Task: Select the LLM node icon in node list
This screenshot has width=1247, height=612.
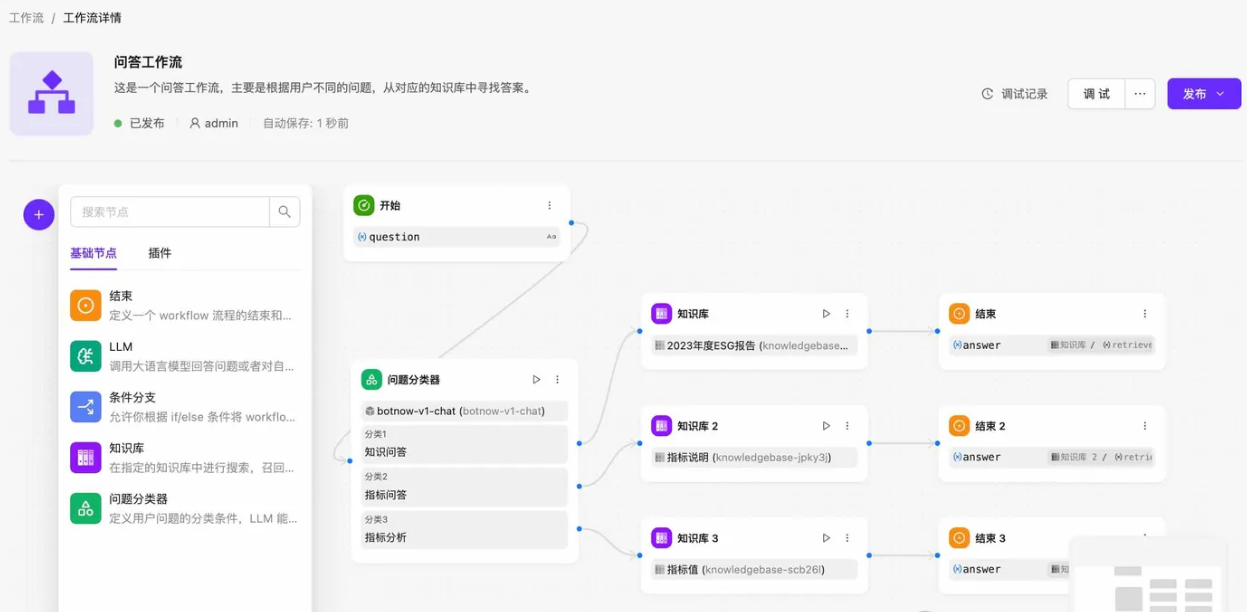Action: coord(86,356)
